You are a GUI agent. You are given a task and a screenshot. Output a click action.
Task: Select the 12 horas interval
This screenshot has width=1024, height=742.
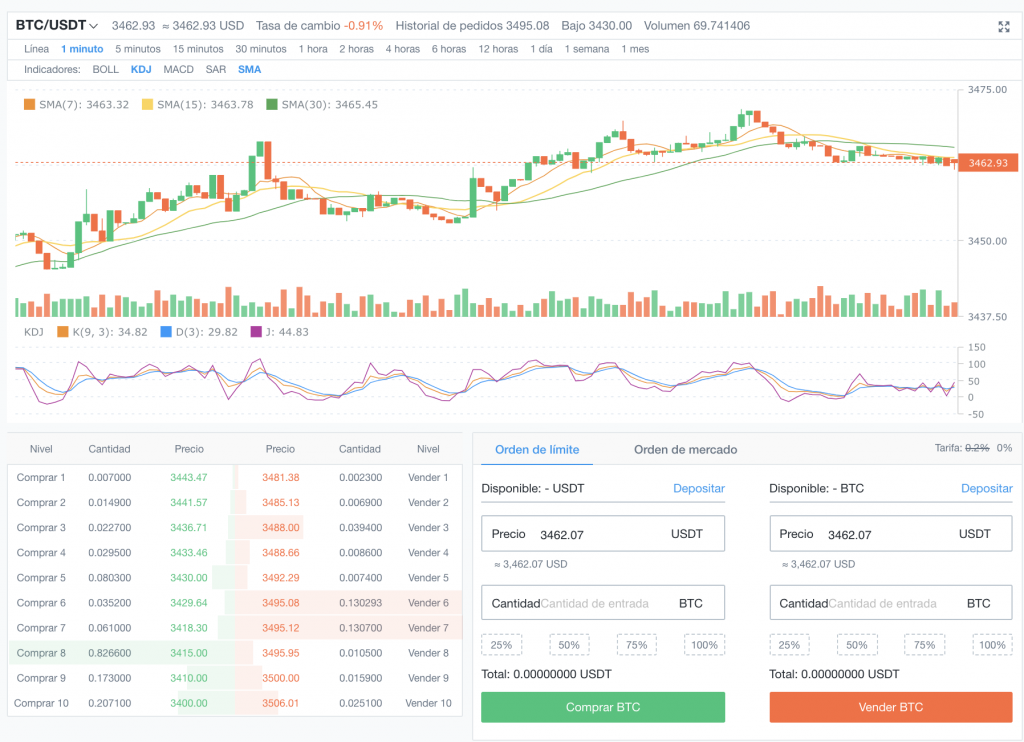click(498, 49)
